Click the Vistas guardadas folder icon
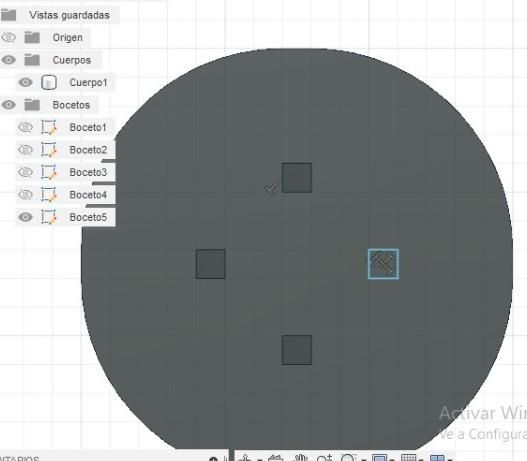This screenshot has height=461, width=527. pyautogui.click(x=8, y=15)
